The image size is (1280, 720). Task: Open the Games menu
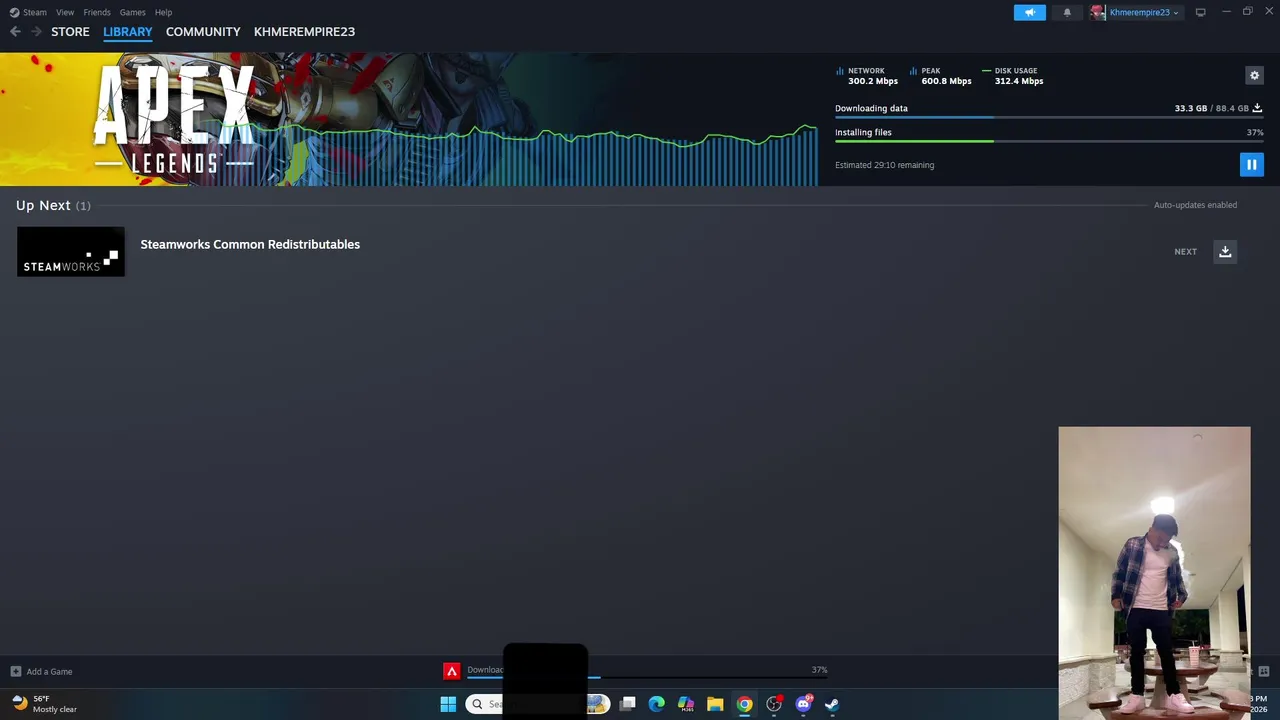coord(132,12)
